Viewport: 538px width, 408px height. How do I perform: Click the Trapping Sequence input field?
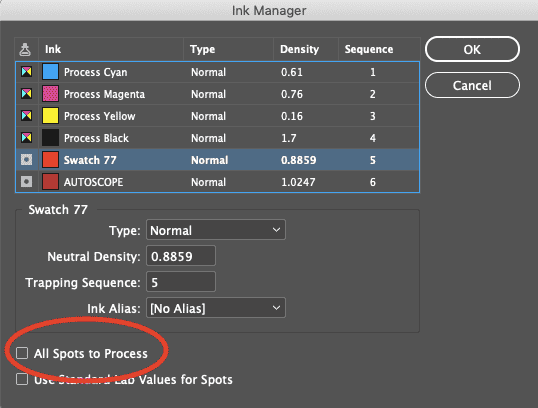[x=181, y=282]
